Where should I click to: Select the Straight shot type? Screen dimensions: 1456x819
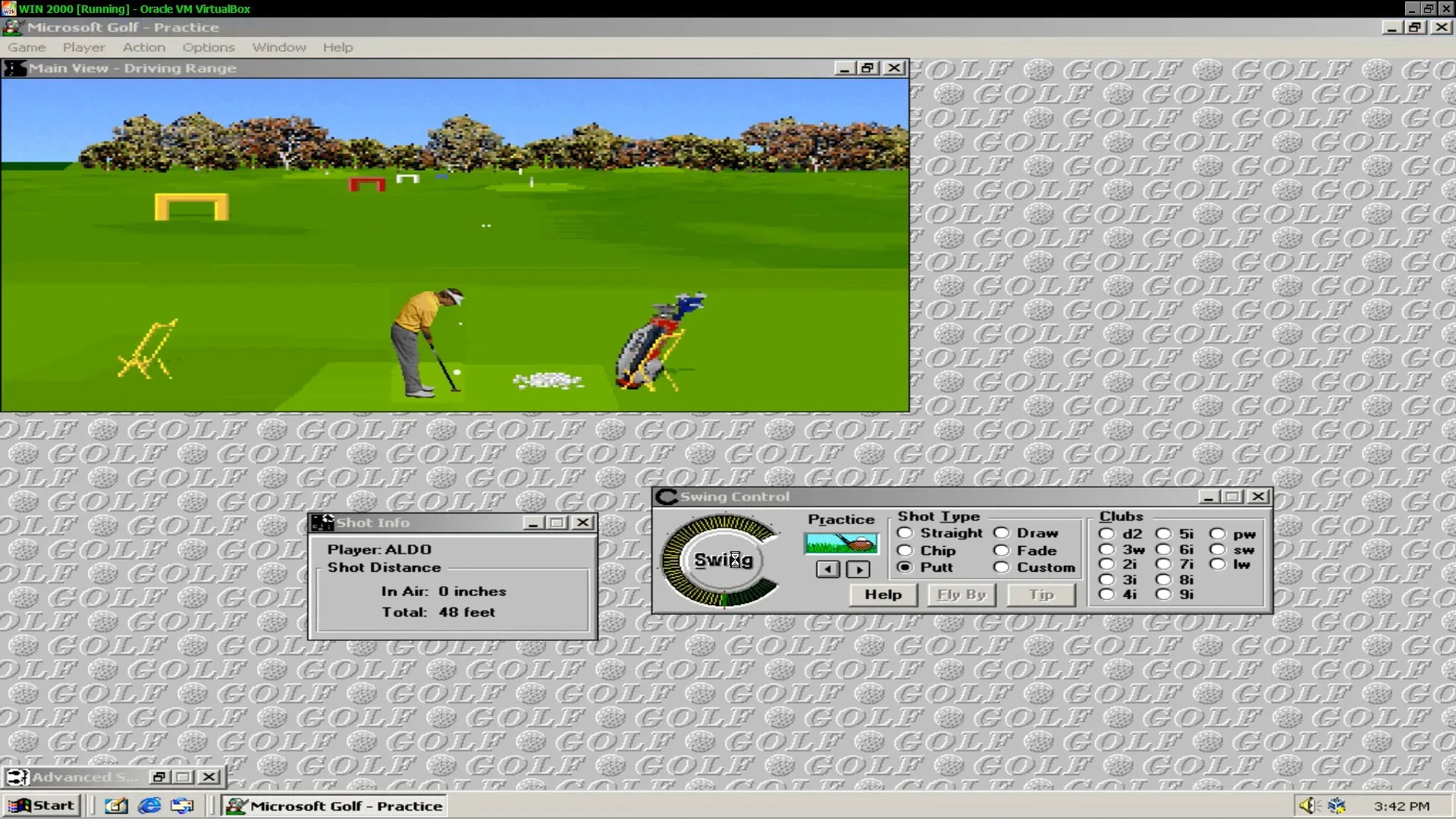click(x=905, y=533)
